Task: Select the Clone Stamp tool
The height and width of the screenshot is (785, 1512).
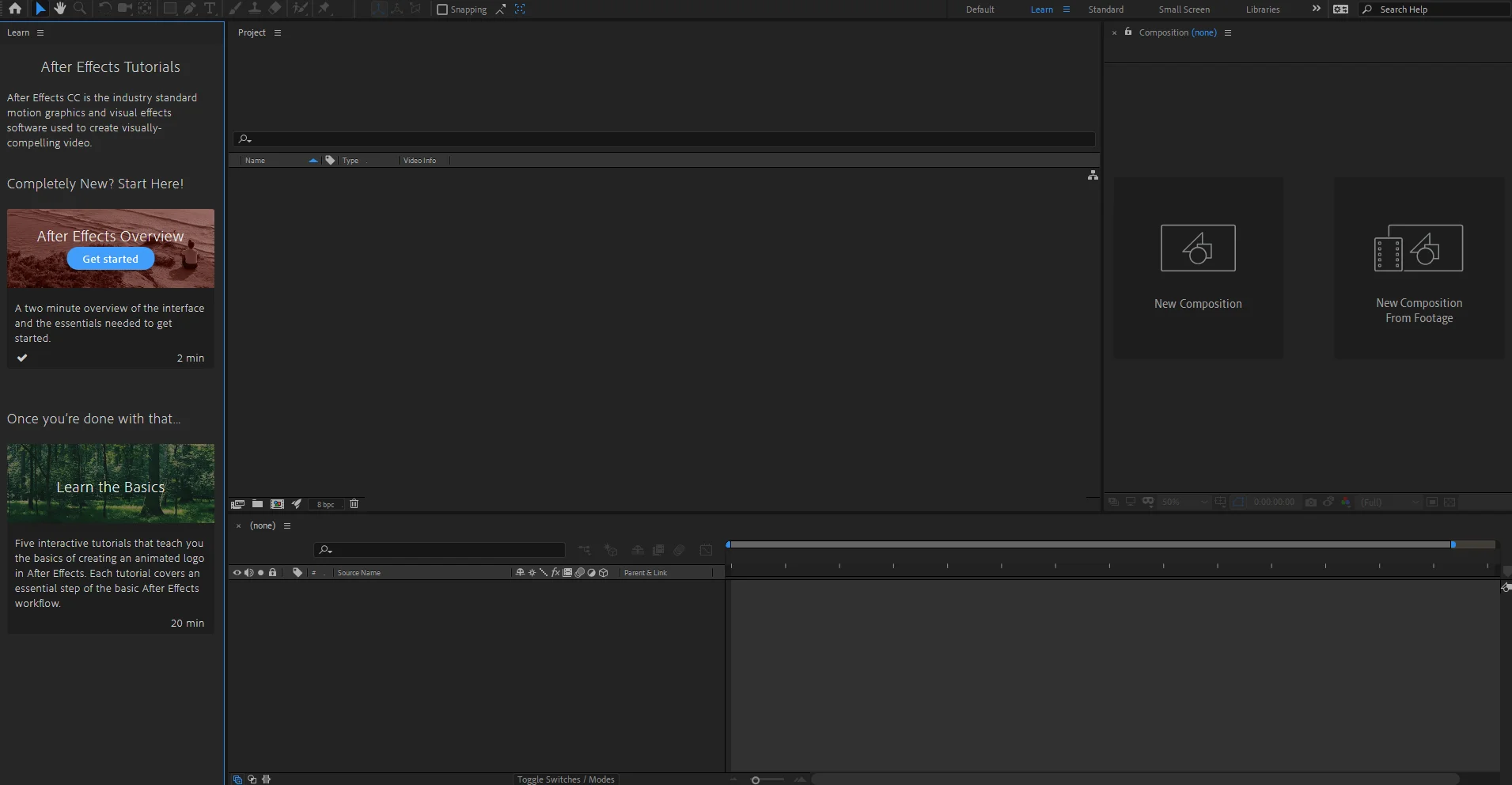Action: 255,9
